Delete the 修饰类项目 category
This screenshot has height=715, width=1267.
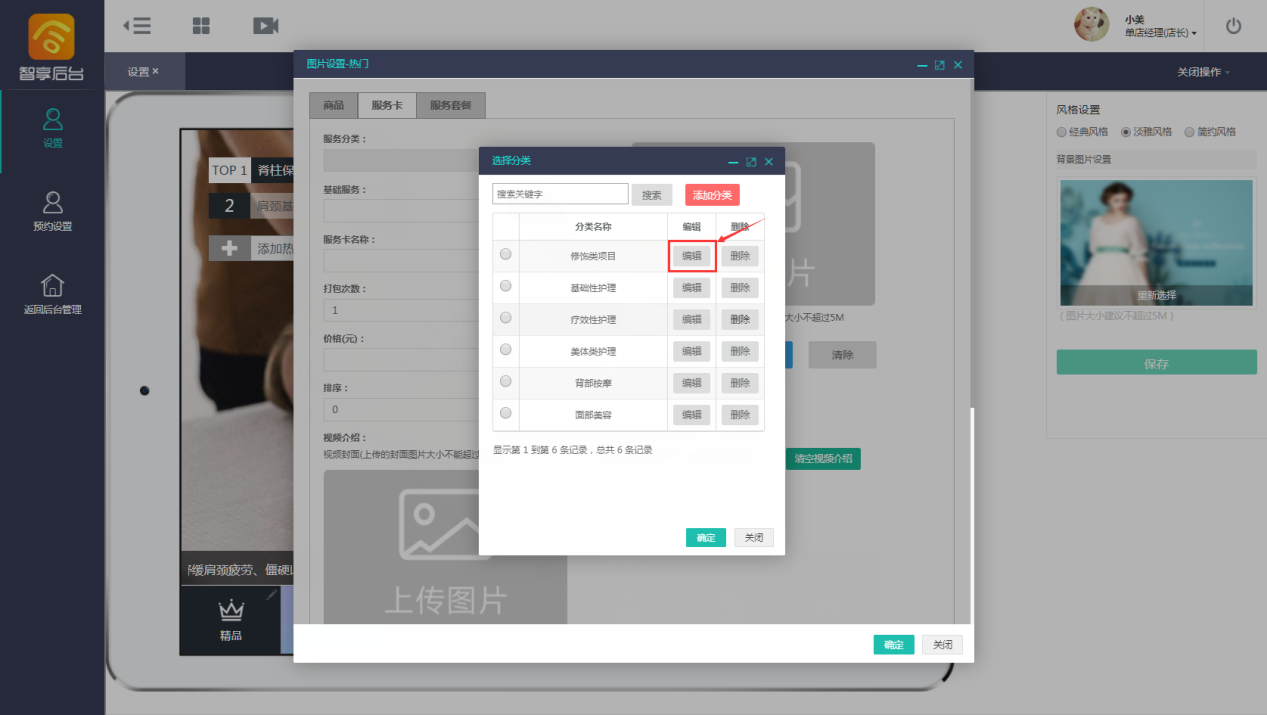point(740,256)
